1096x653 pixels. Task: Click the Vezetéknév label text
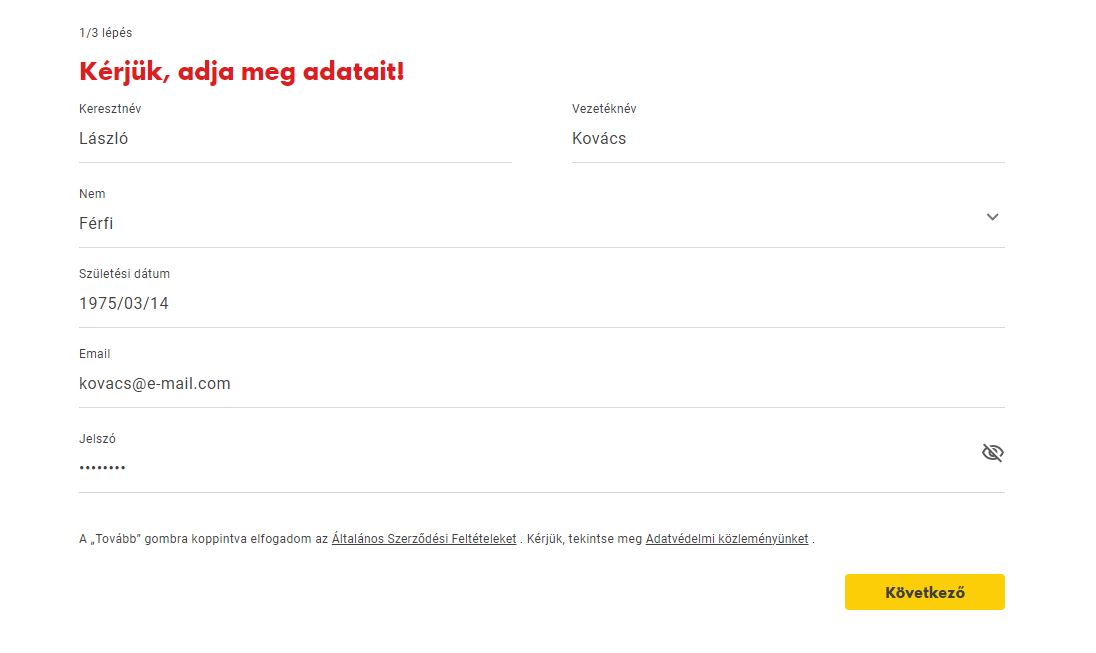(x=604, y=109)
